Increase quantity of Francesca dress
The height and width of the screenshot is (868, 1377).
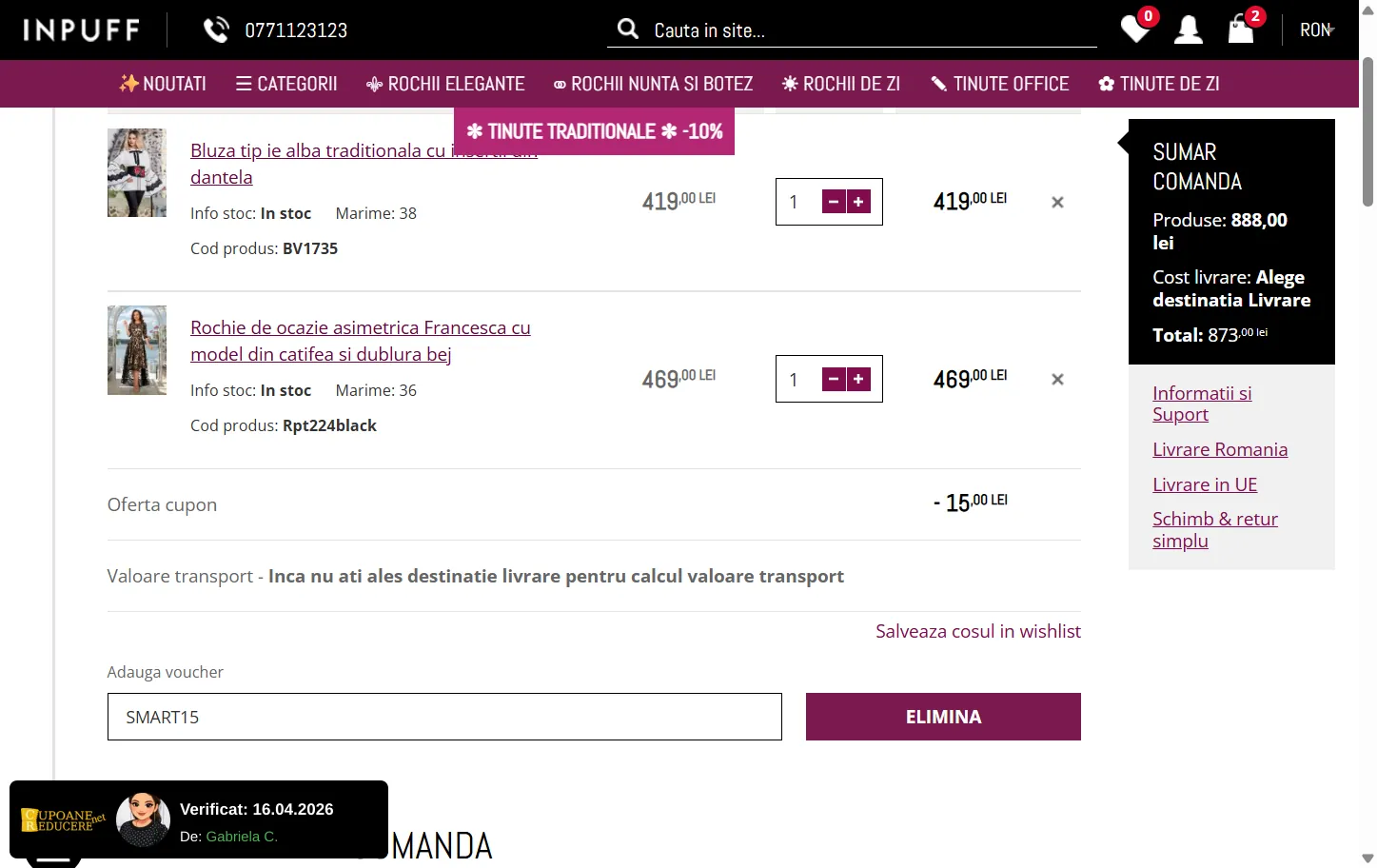coord(858,379)
